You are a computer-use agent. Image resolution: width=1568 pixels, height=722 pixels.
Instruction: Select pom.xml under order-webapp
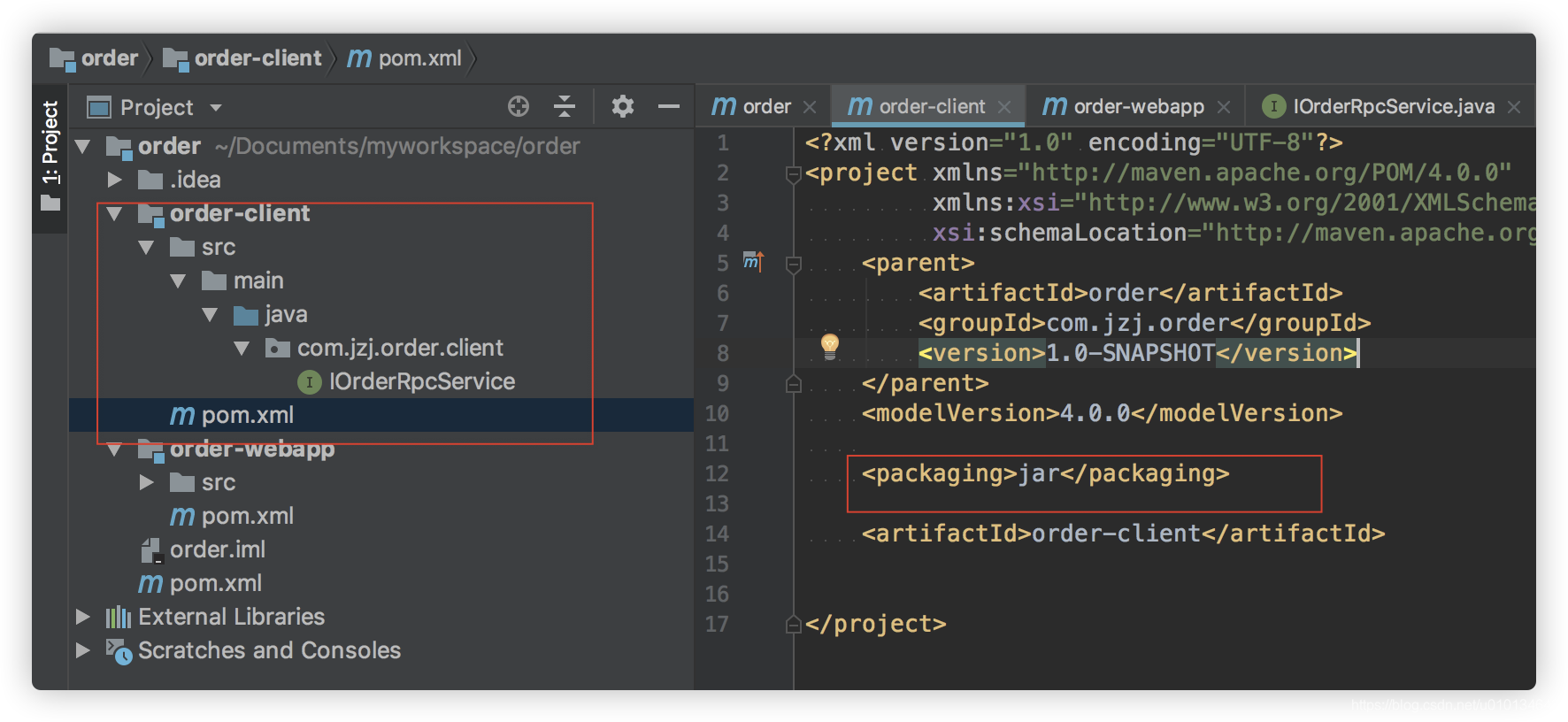click(248, 516)
